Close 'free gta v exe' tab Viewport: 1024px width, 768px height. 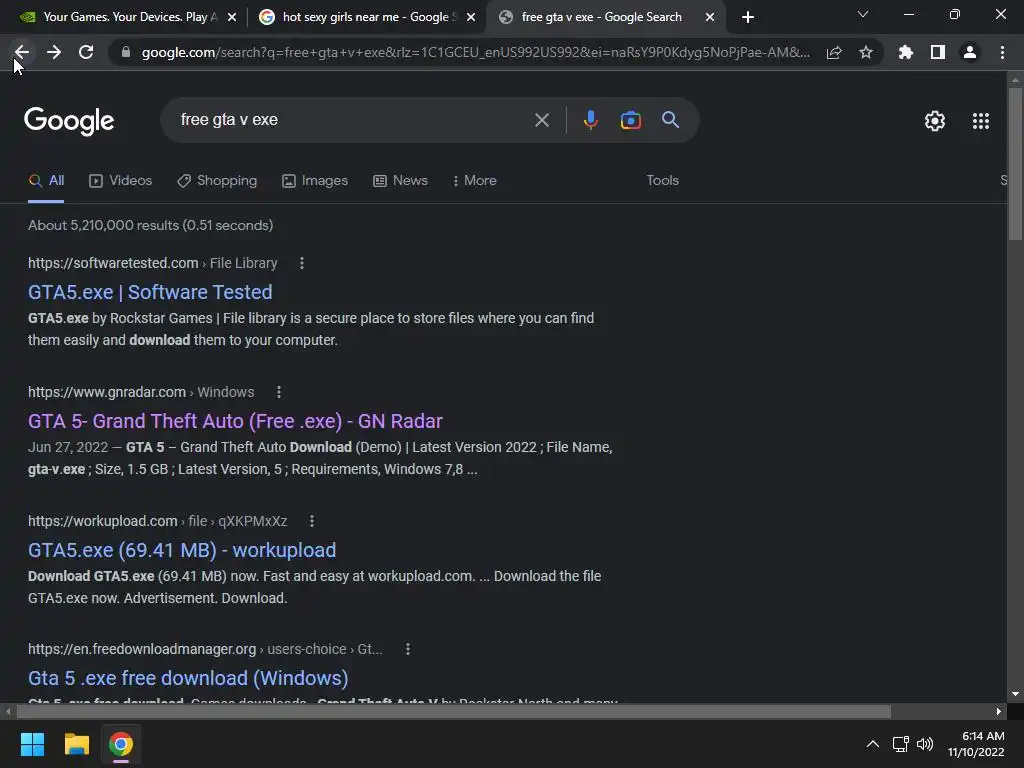pyautogui.click(x=710, y=17)
